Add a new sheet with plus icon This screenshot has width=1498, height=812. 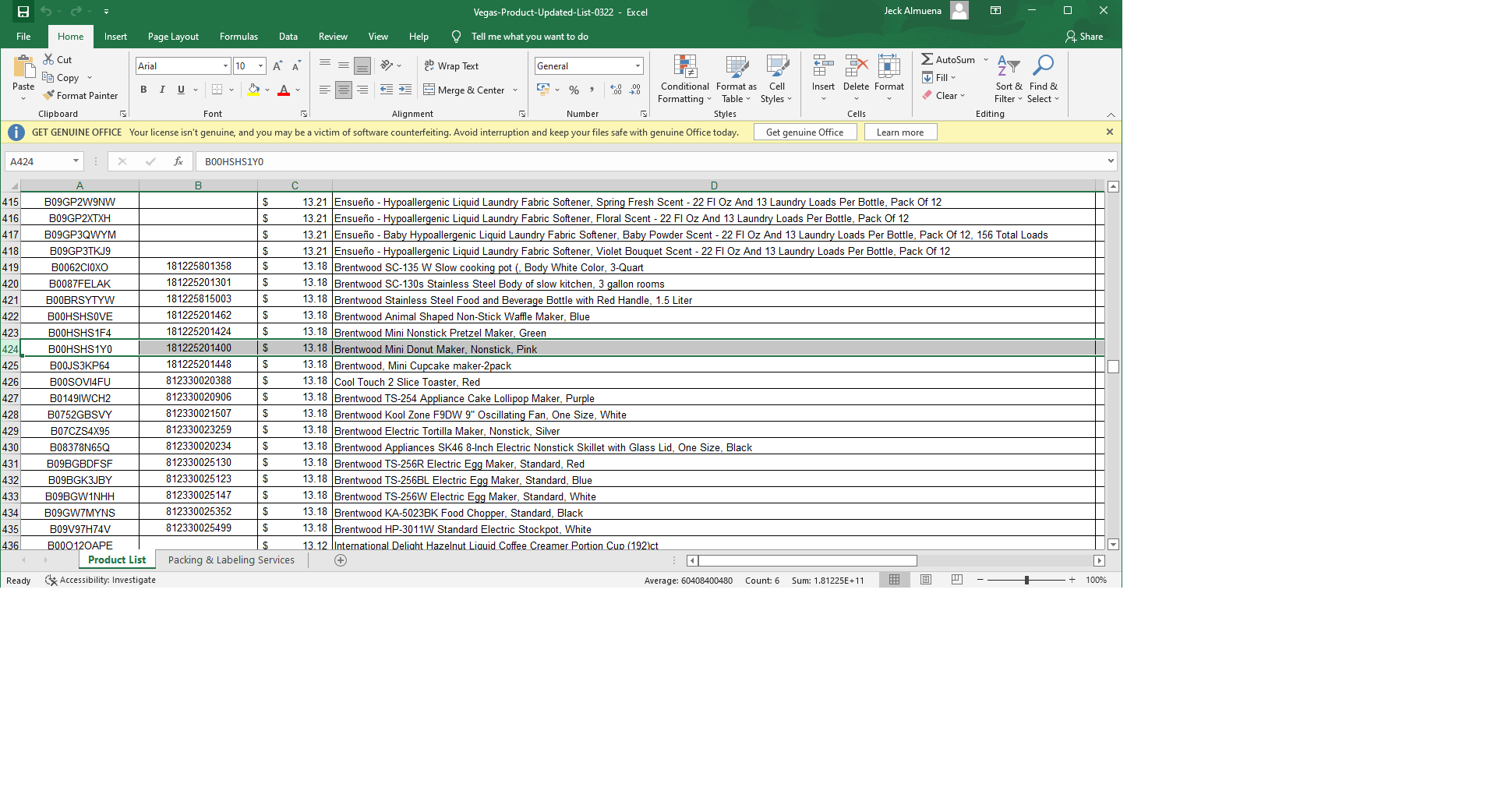coord(341,560)
